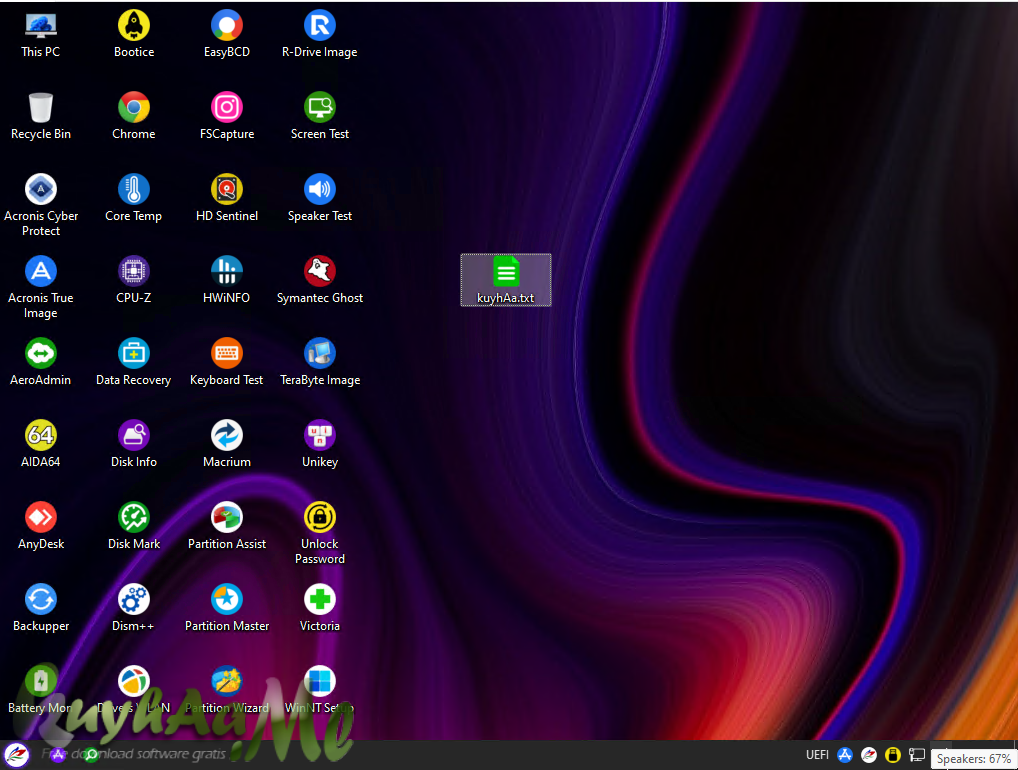Open HD Sentinel disk tool
This screenshot has height=770, width=1018.
coord(227,199)
